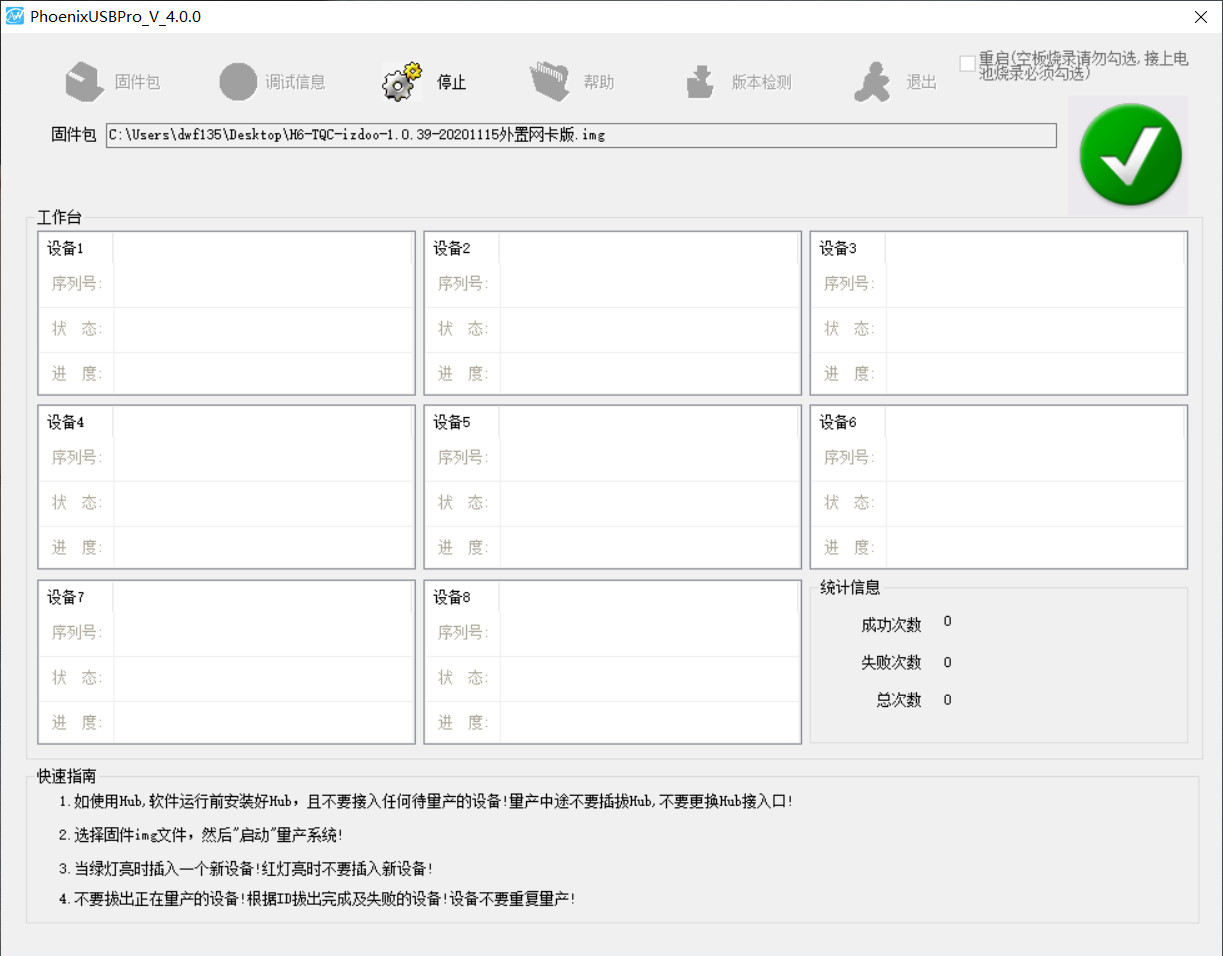Click the 调试信息 gray circle icon

[238, 82]
